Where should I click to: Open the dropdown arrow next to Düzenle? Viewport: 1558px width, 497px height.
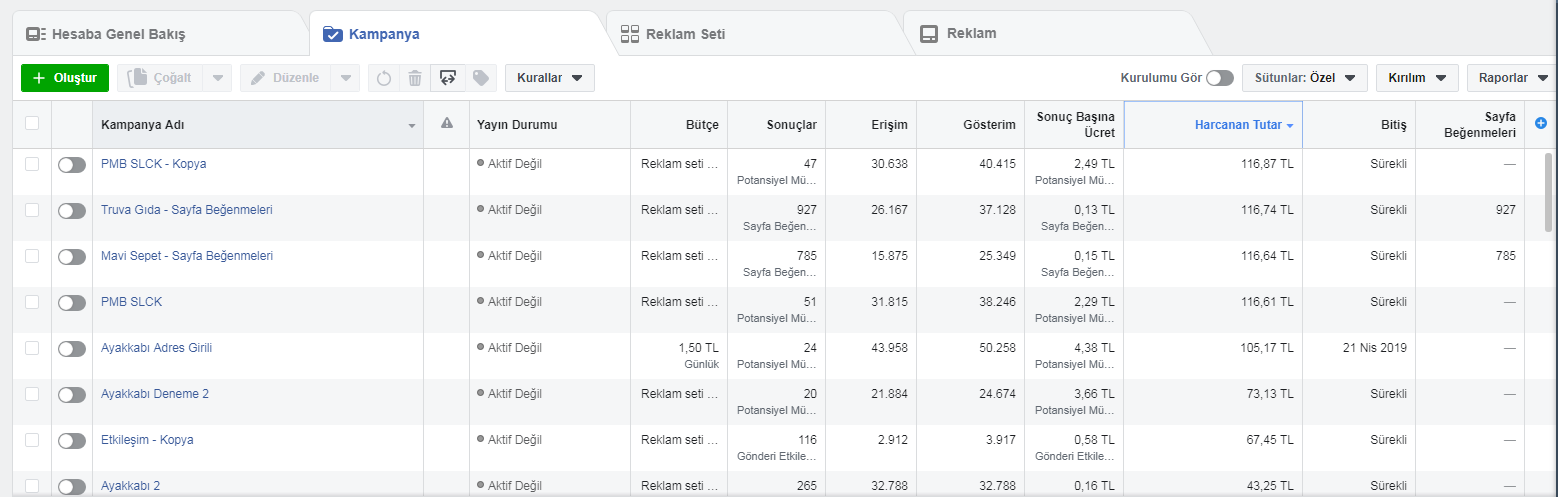[345, 78]
